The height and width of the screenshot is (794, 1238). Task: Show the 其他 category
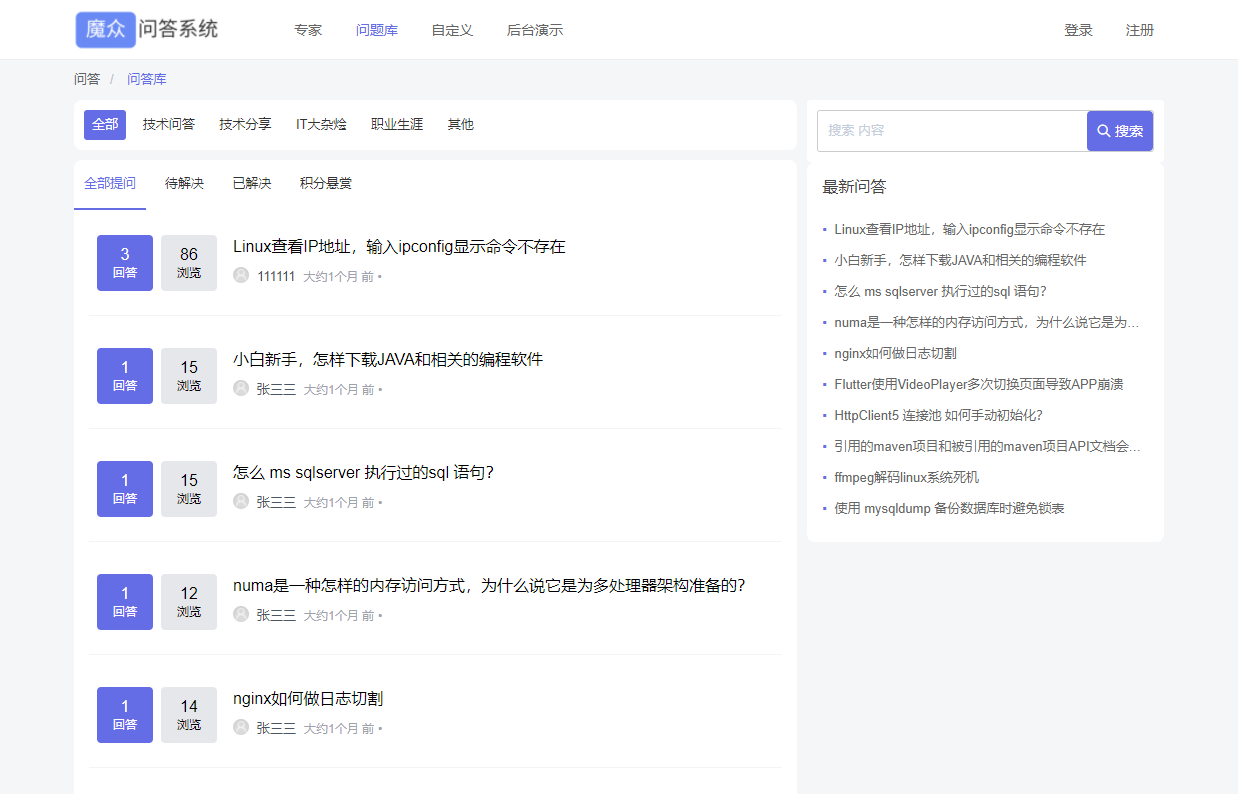click(461, 125)
